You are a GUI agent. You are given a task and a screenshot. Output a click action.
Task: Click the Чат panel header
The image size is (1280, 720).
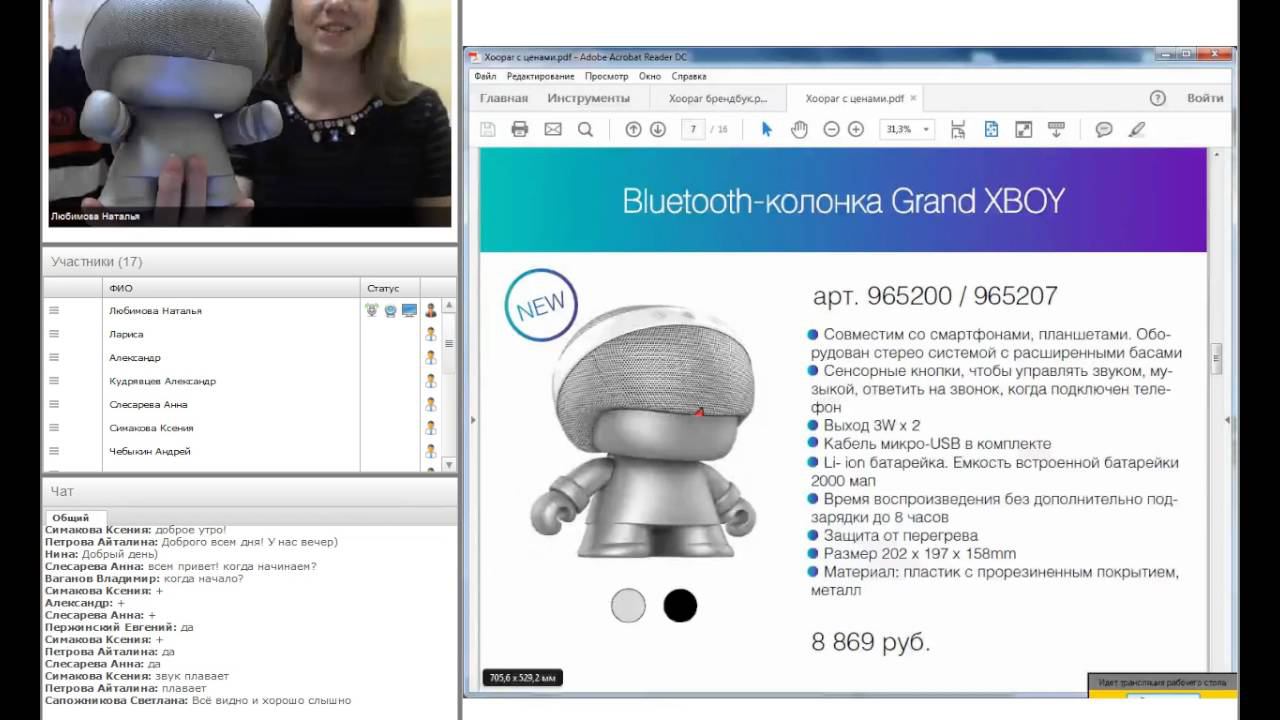(x=250, y=491)
